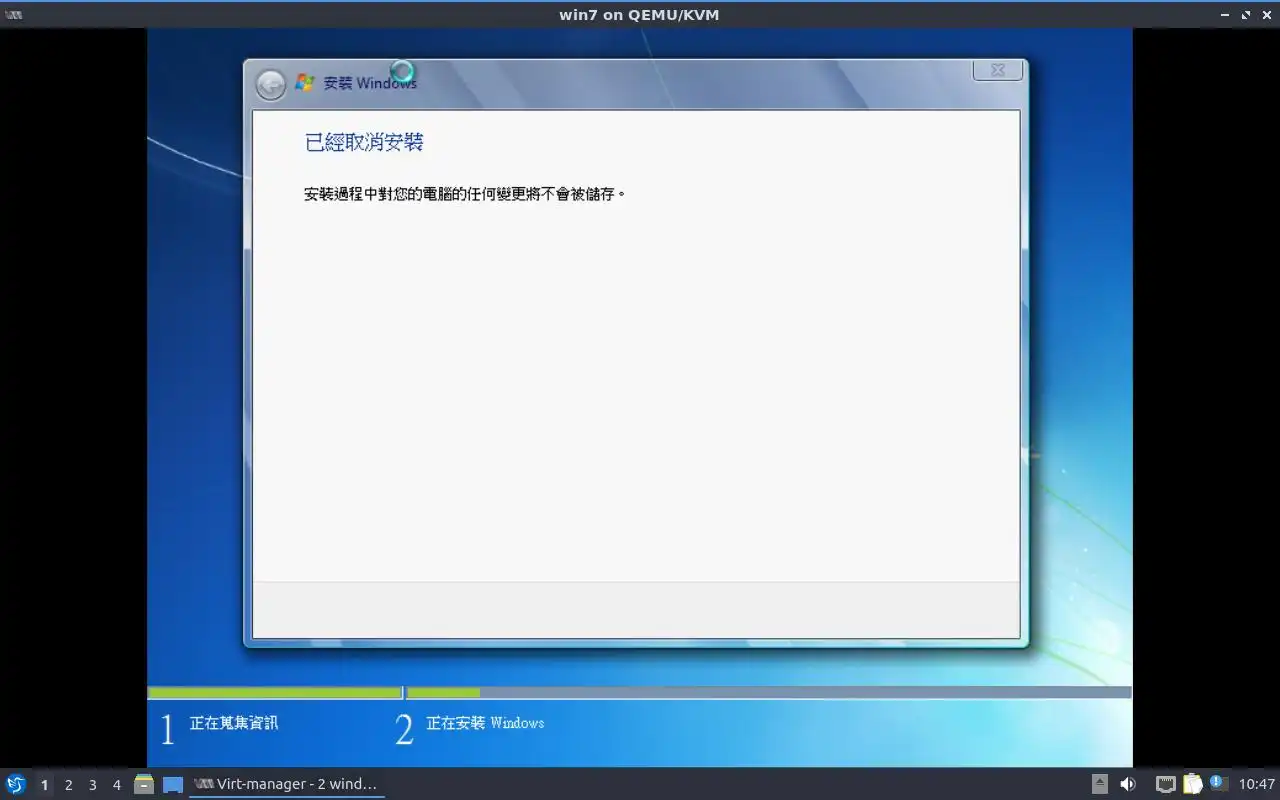The height and width of the screenshot is (800, 1280).
Task: Click the clock showing 10:47
Action: (1257, 784)
